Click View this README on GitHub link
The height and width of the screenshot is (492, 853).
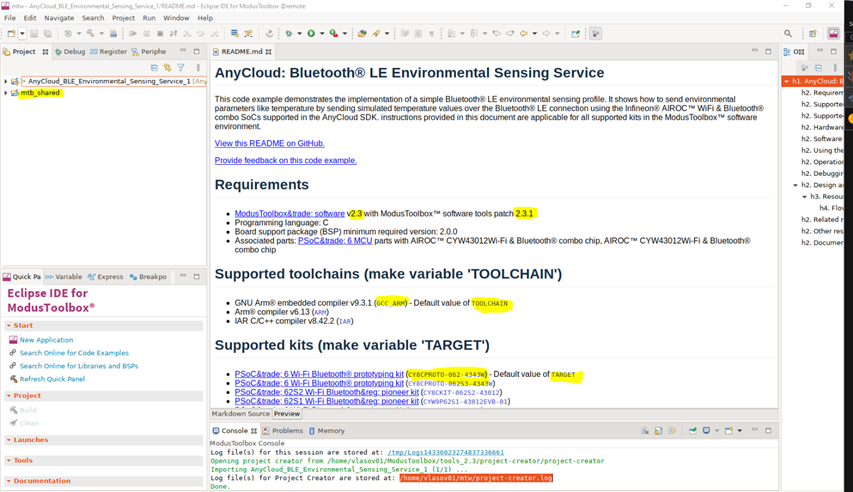pos(269,143)
